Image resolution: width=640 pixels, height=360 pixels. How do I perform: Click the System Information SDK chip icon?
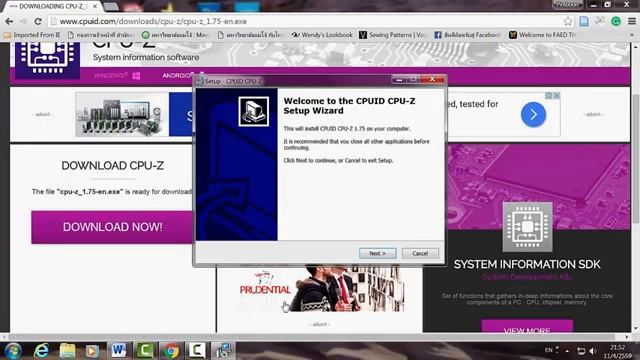(x=527, y=227)
